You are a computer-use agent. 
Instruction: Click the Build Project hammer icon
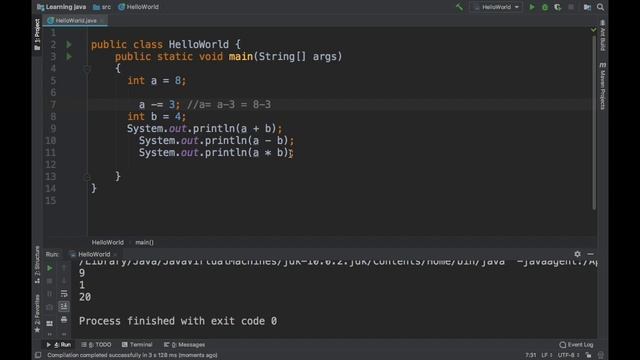(460, 7)
